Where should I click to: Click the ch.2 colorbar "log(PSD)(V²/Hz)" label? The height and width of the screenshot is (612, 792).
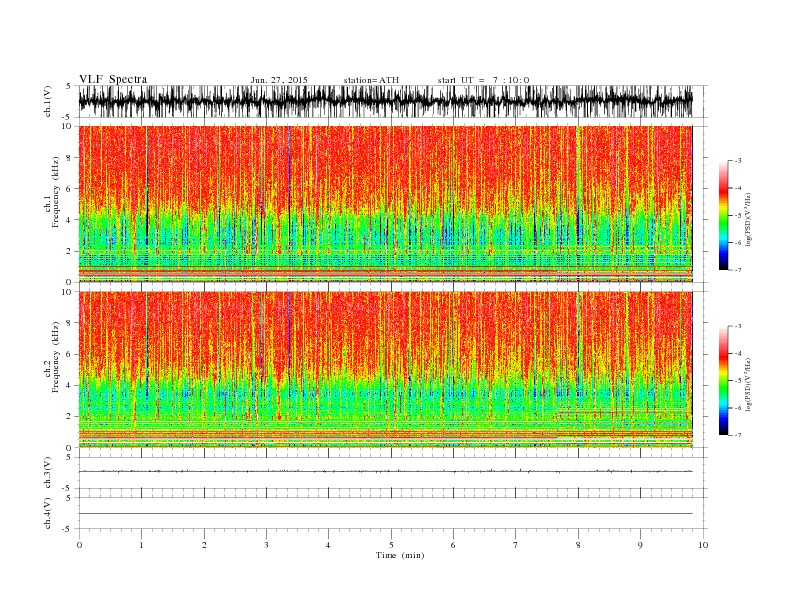(749, 385)
